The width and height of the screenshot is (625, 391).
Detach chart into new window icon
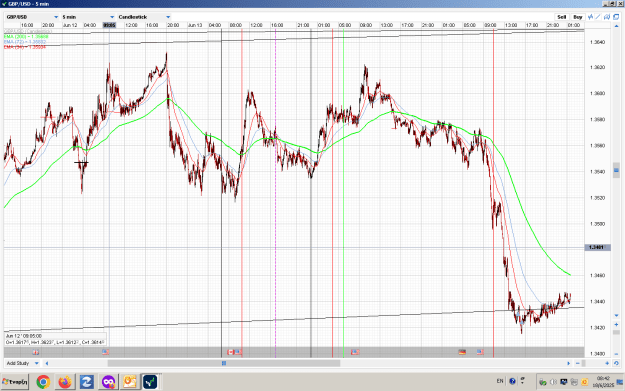(616, 17)
